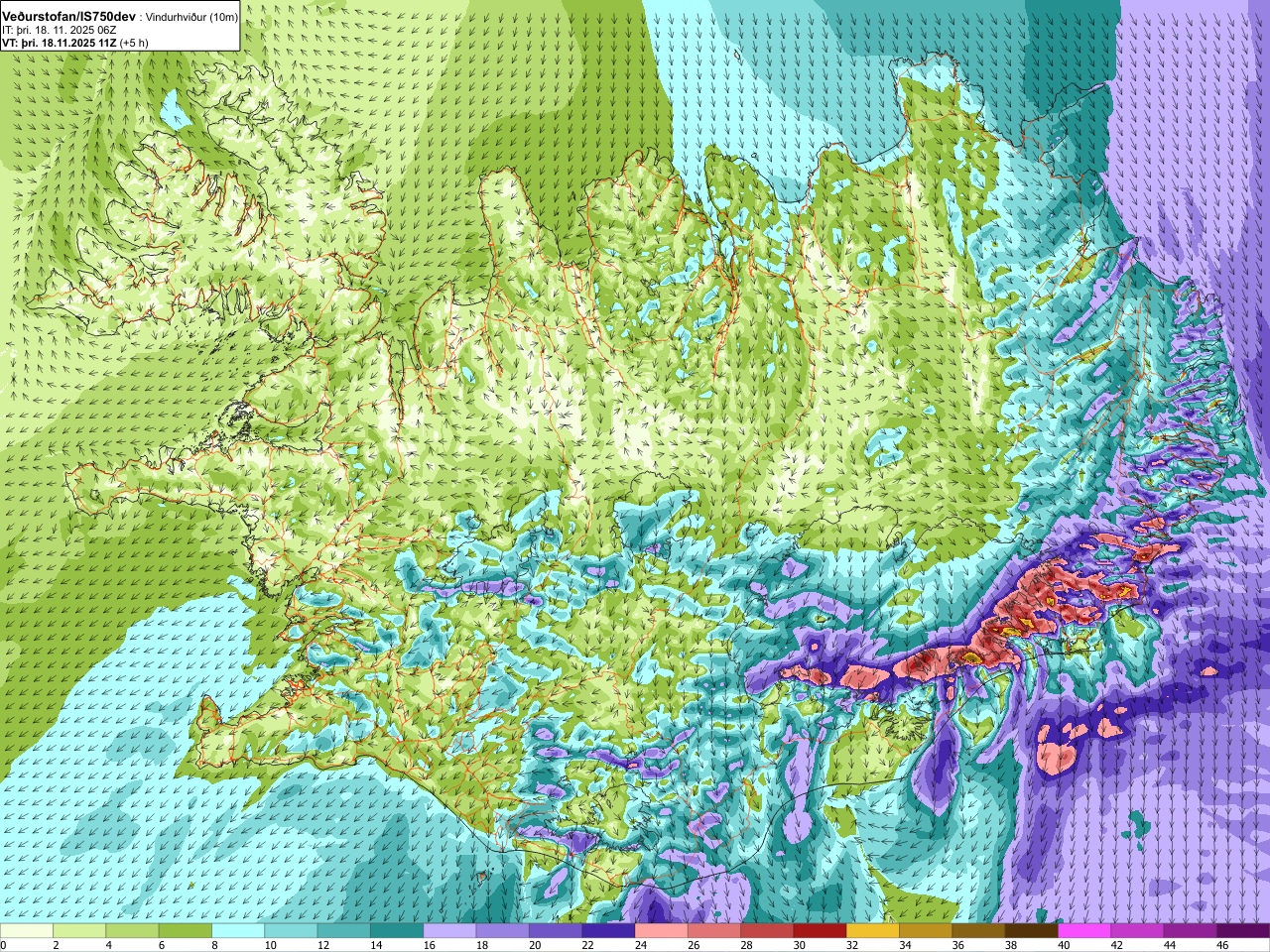Pick the dark teal 14–16 legend swatch
The image size is (1270, 952).
tap(397, 931)
